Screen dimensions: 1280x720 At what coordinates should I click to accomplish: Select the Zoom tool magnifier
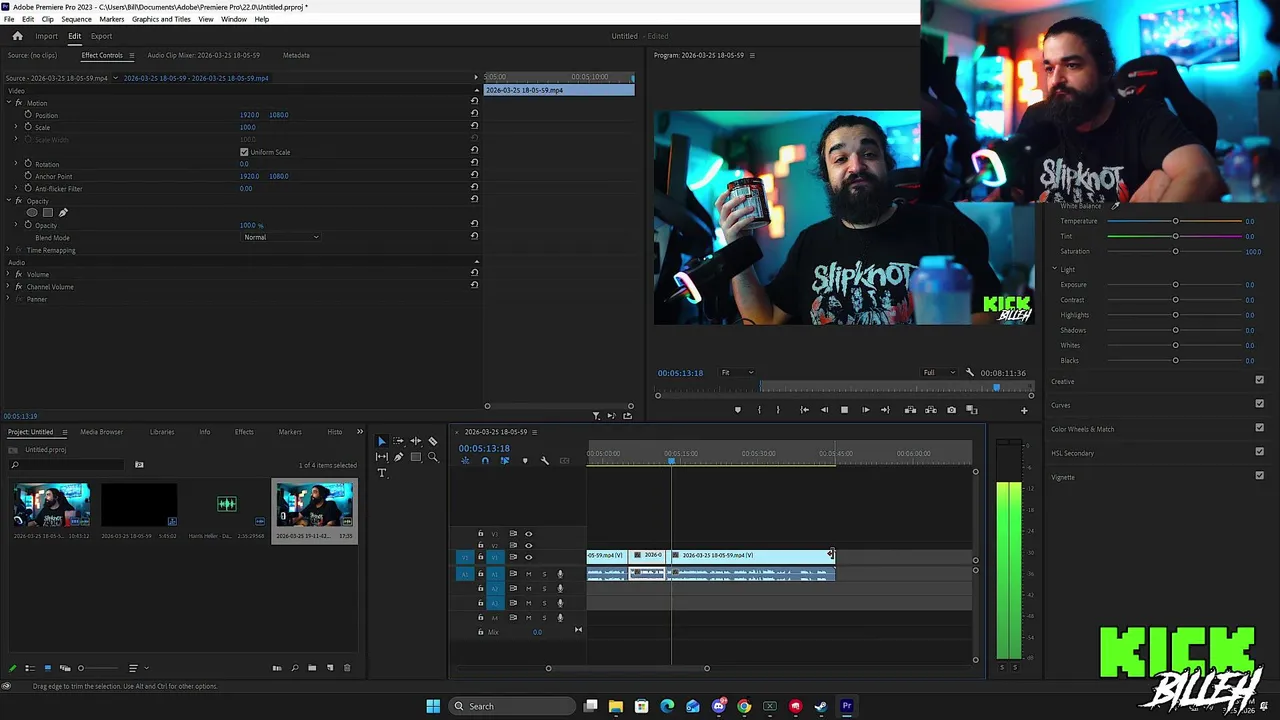click(x=432, y=457)
